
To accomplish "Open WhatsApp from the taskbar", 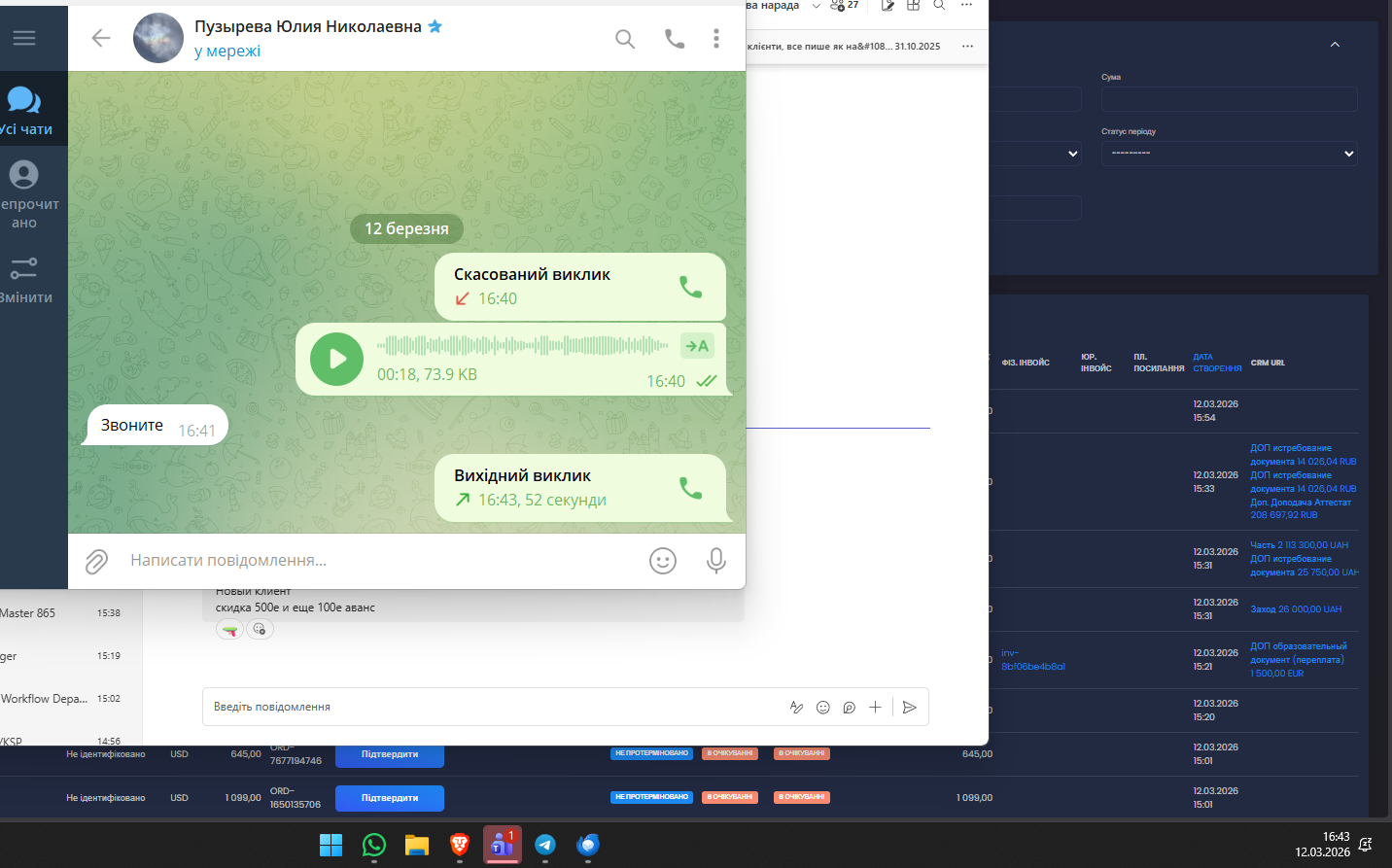I will tap(374, 845).
